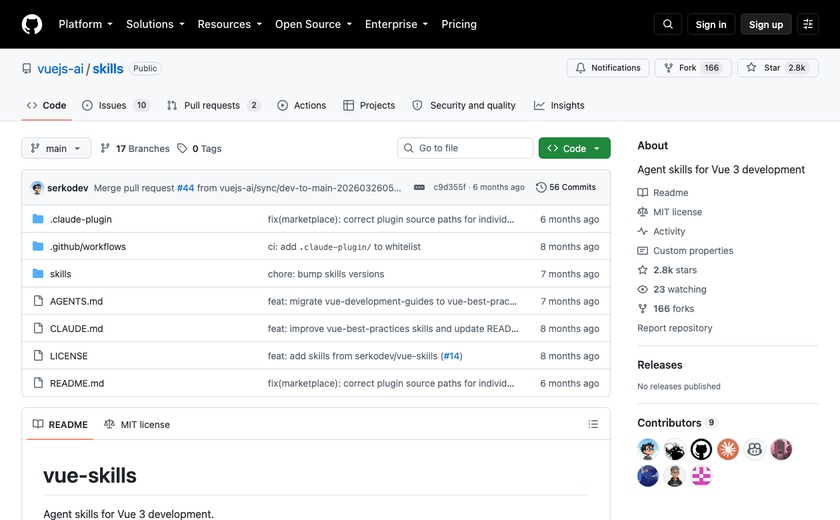
Task: Switch to the Issues tab
Action: point(116,105)
